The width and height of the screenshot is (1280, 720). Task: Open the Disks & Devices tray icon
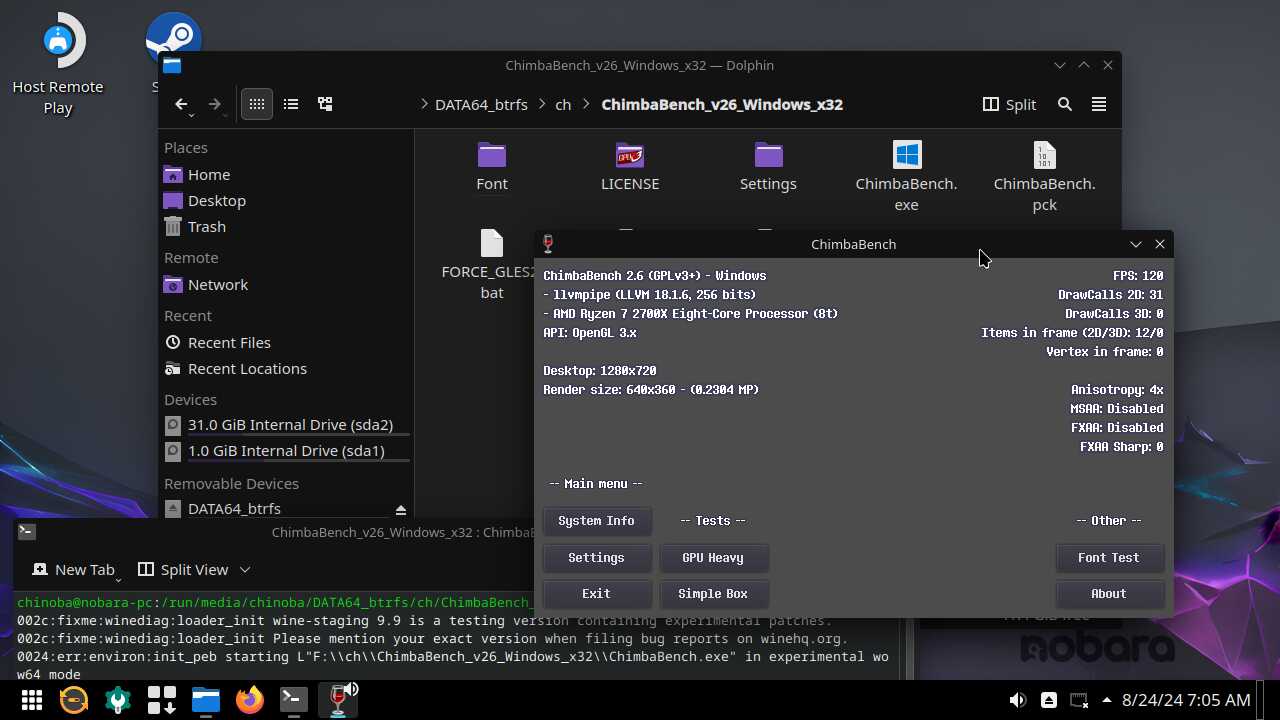pos(1048,700)
